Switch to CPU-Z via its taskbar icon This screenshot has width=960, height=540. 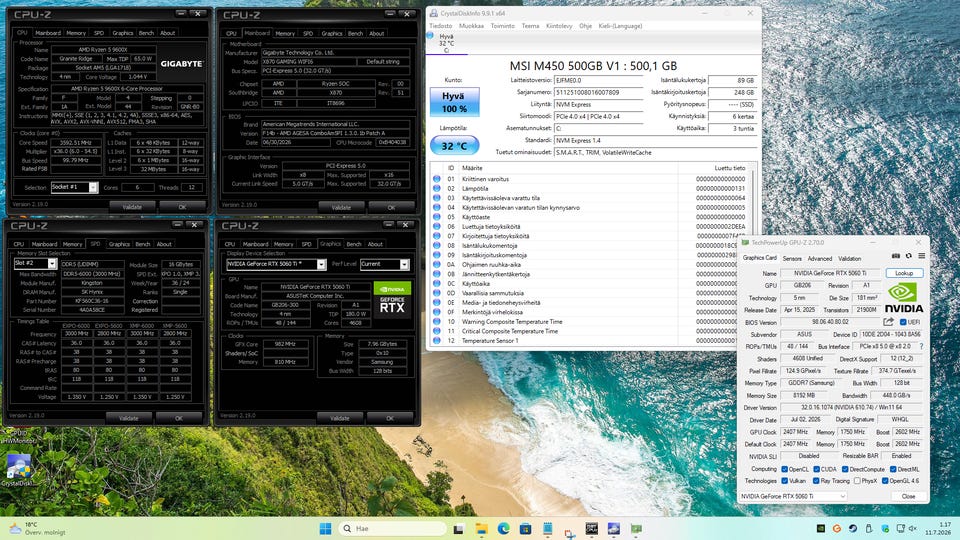(591, 528)
